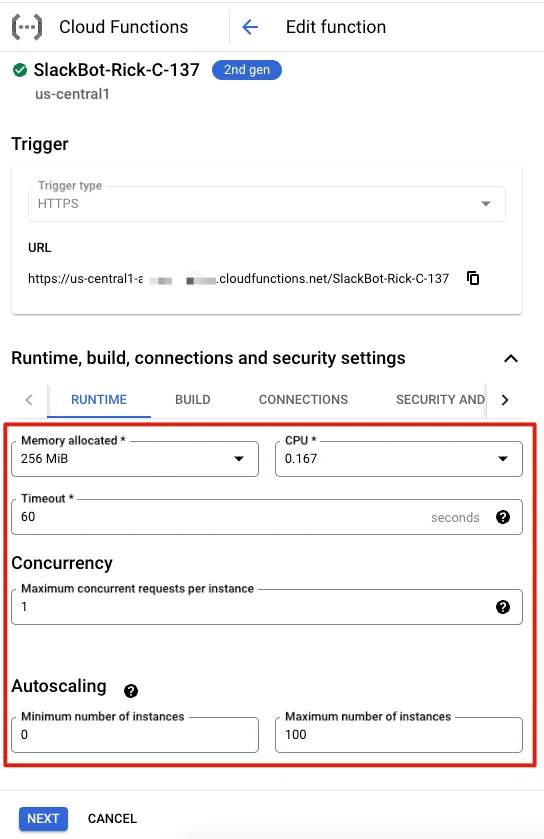Switch to the CONNECTIONS tab
The height and width of the screenshot is (839, 544).
point(303,400)
